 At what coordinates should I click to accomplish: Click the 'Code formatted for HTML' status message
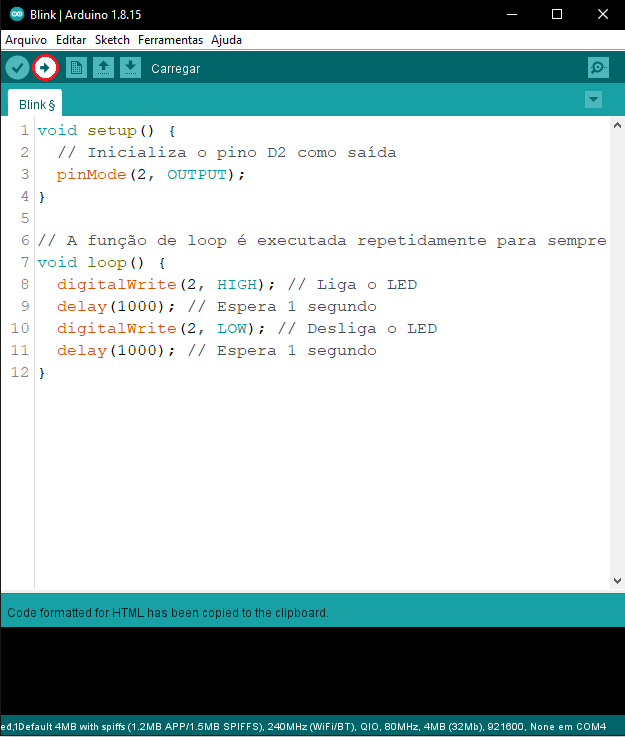click(168, 612)
